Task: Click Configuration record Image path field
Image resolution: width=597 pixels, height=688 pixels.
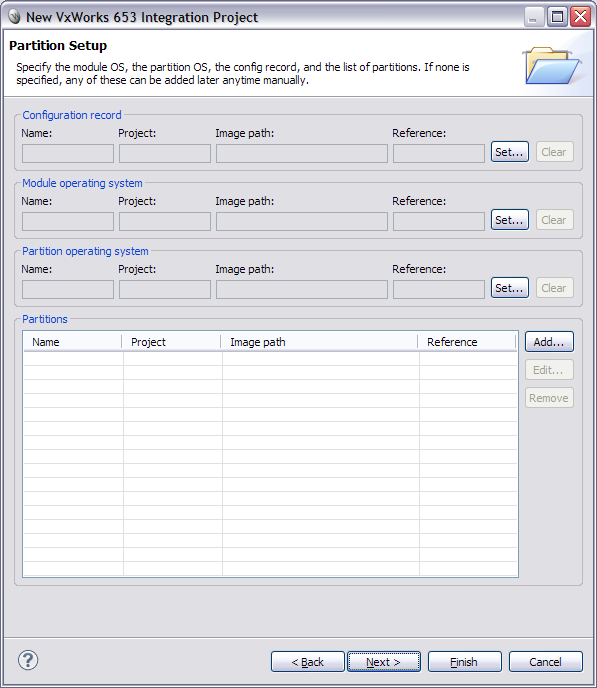Action: pyautogui.click(x=302, y=154)
